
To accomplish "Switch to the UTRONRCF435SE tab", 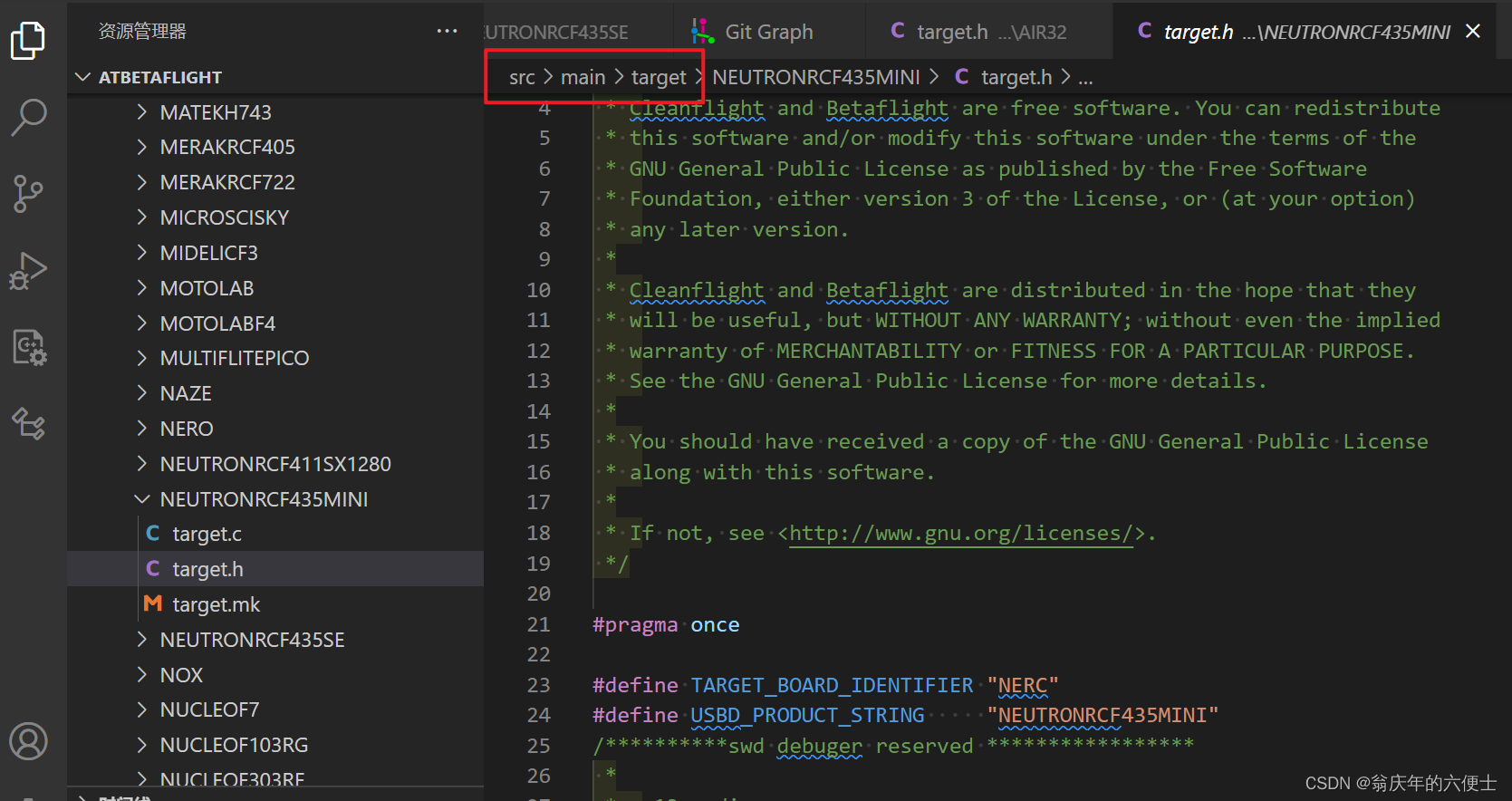I will tap(580, 32).
